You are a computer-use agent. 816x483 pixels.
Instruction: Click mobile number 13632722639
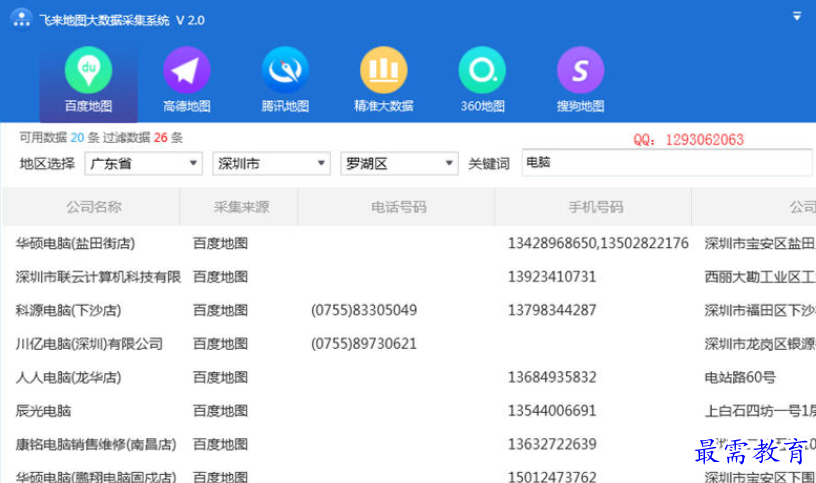click(552, 444)
